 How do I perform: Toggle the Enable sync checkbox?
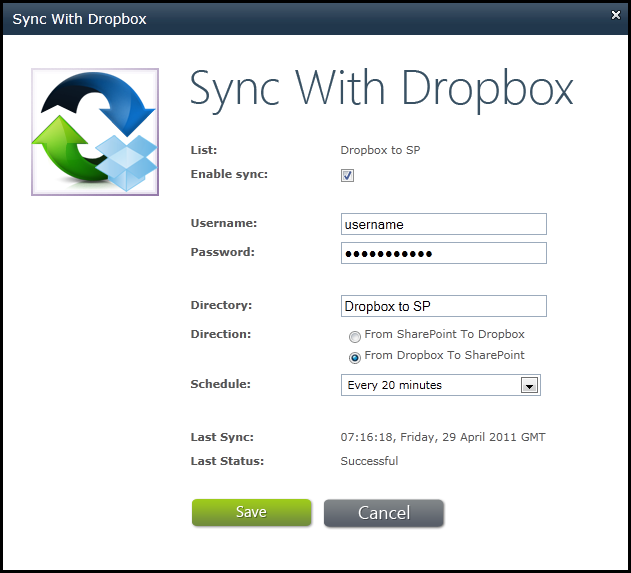click(x=347, y=175)
